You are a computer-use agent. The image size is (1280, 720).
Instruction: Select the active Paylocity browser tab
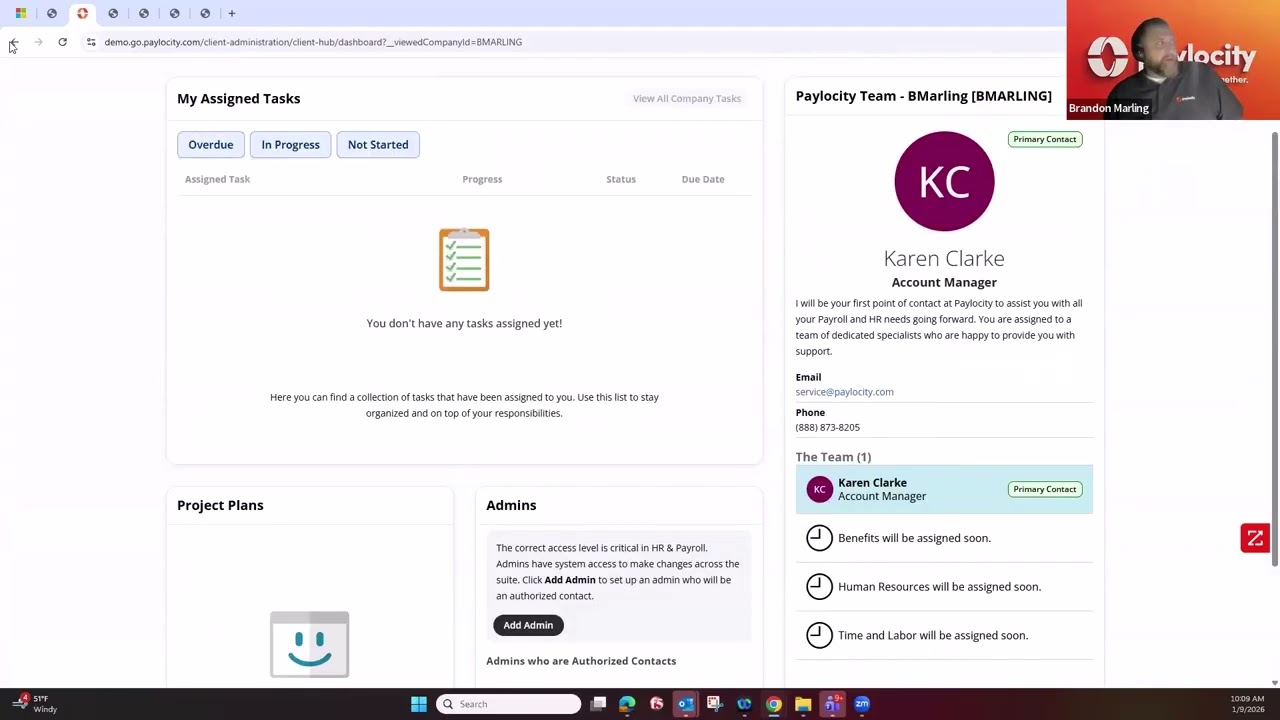(82, 13)
